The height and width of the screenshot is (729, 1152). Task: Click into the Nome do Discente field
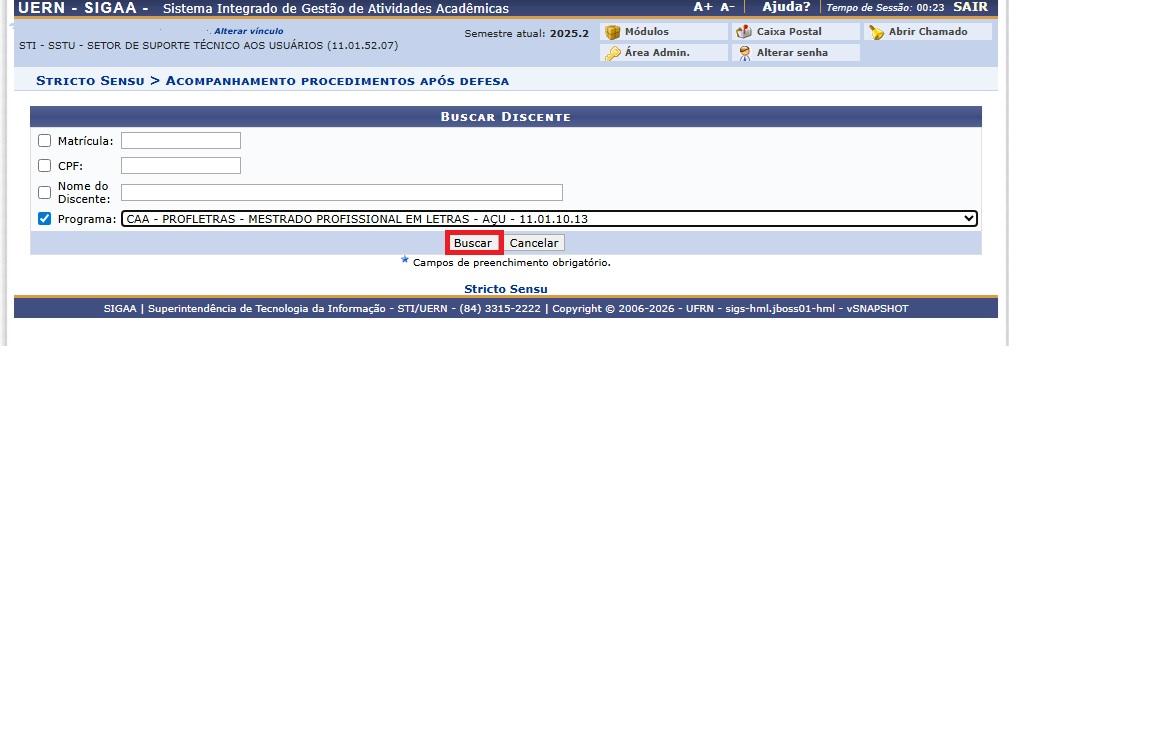[341, 192]
